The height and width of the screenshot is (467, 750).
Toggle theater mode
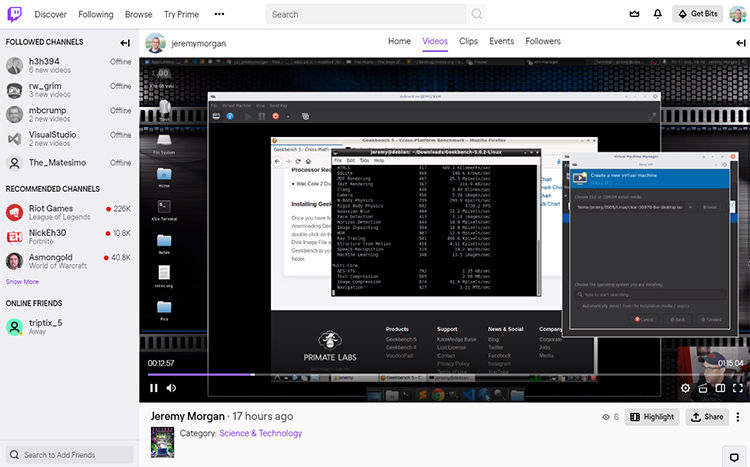720,388
